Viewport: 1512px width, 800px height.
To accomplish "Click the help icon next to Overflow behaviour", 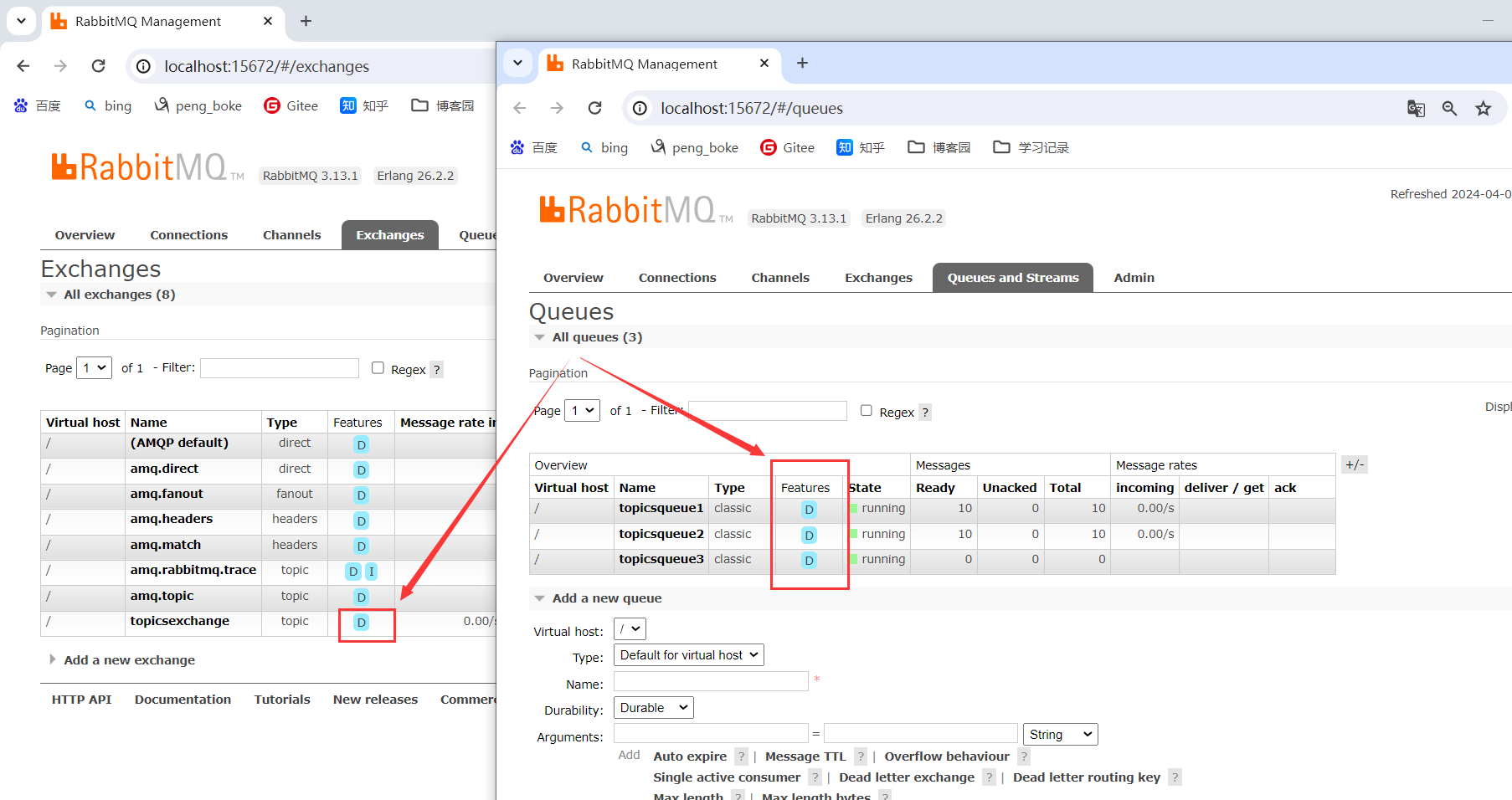I will [1024, 756].
